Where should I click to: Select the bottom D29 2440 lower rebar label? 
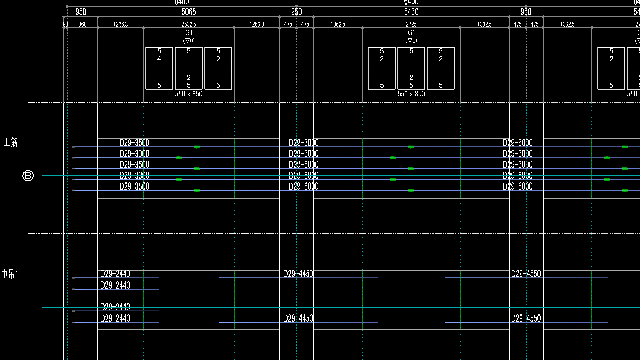coord(116,318)
